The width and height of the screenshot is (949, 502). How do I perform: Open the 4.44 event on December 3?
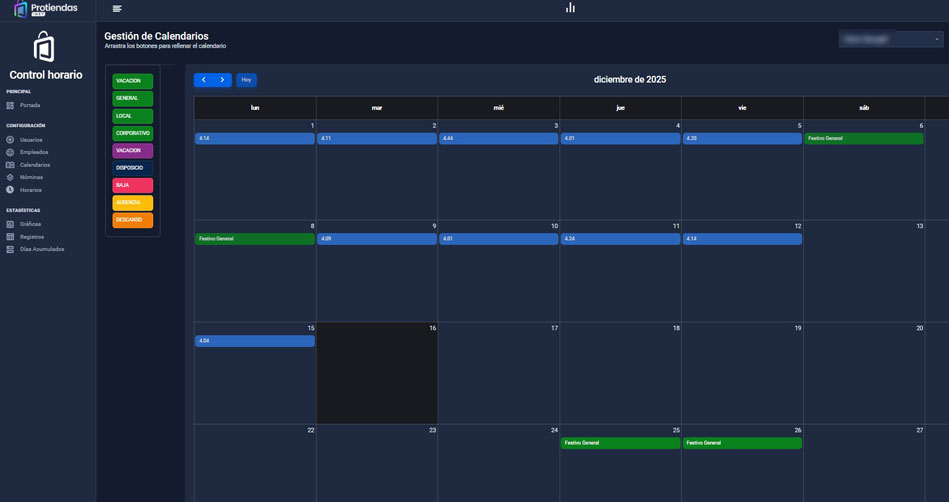pos(499,139)
